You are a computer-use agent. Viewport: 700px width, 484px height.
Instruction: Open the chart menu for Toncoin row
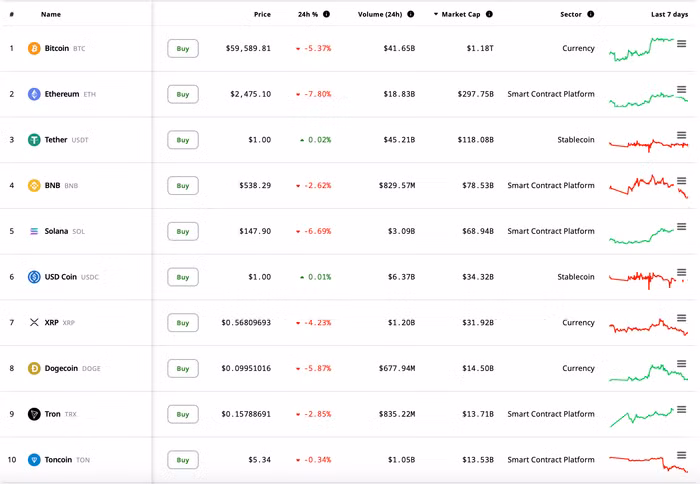[x=682, y=456]
